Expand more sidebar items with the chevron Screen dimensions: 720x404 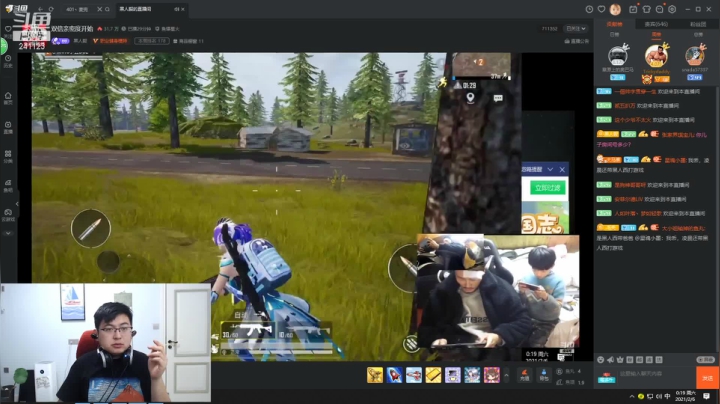click(8, 233)
